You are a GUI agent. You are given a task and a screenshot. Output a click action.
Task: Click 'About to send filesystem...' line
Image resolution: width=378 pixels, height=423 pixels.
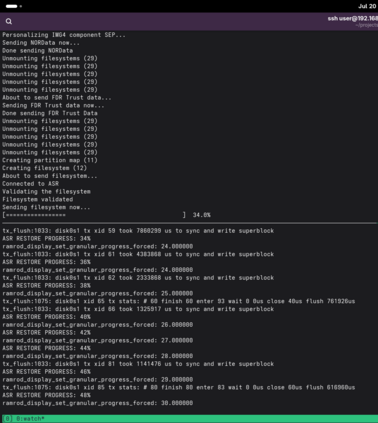point(50,176)
